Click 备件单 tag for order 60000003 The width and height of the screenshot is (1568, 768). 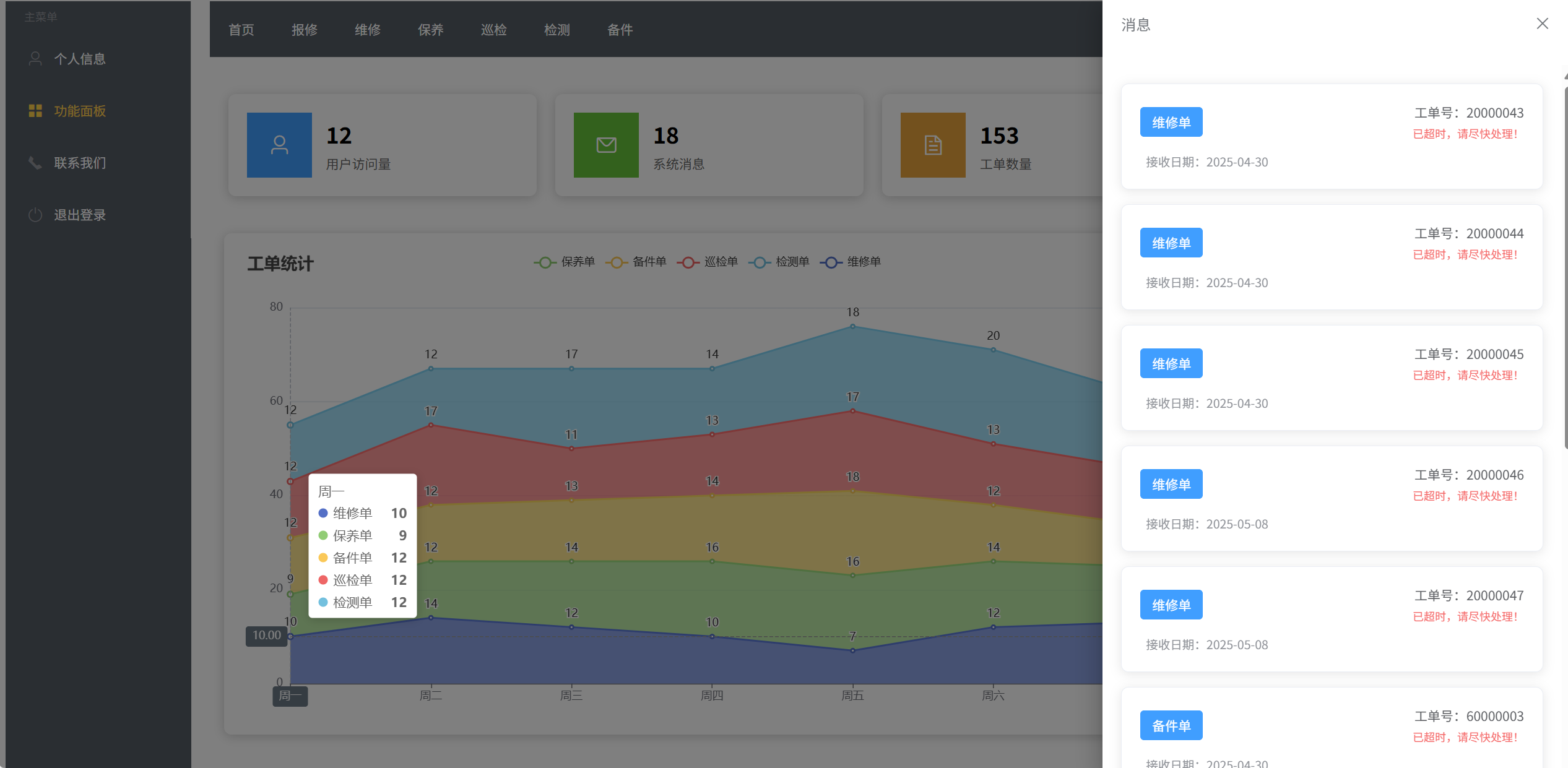1171,725
